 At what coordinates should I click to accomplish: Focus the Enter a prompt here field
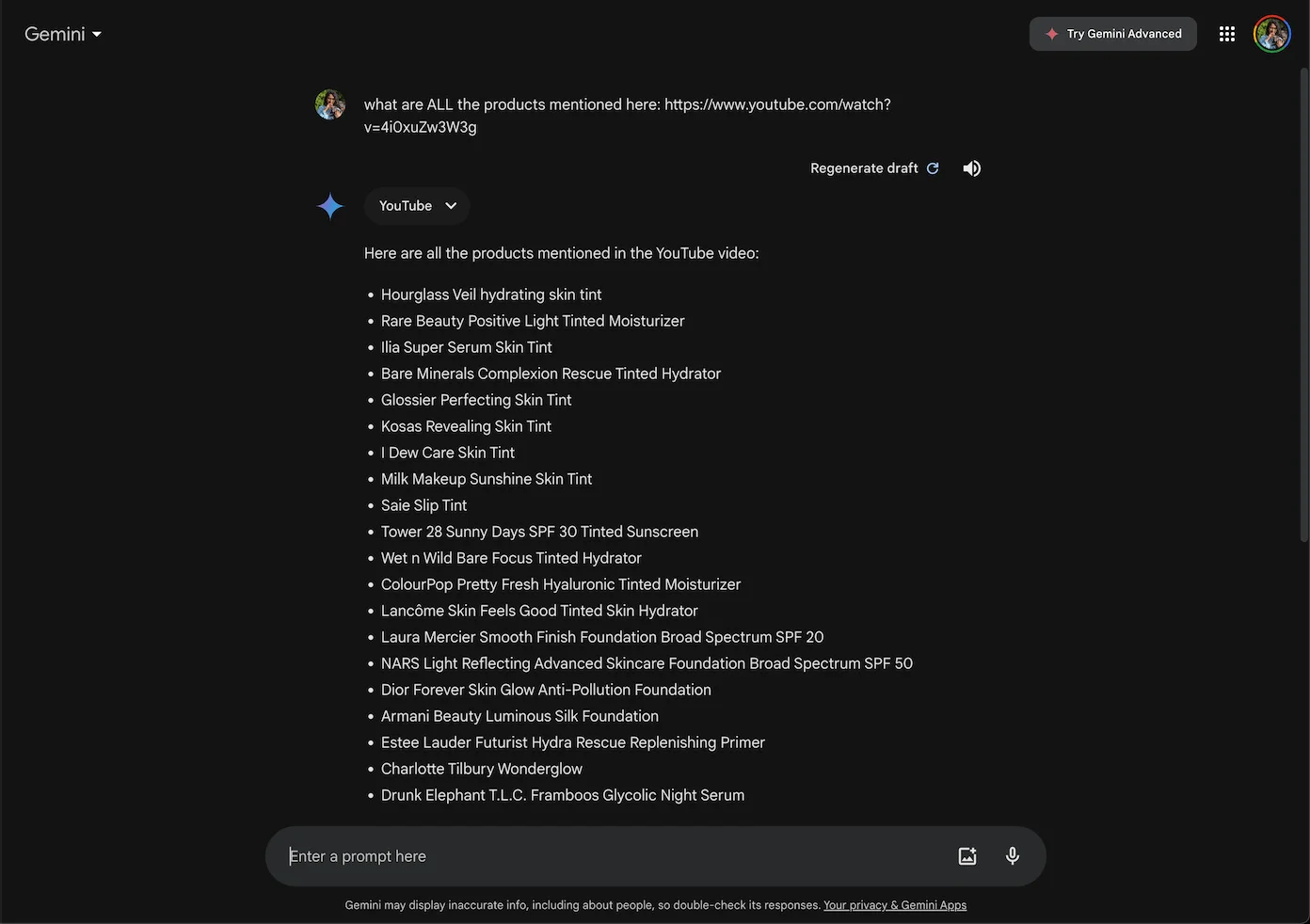coord(612,856)
